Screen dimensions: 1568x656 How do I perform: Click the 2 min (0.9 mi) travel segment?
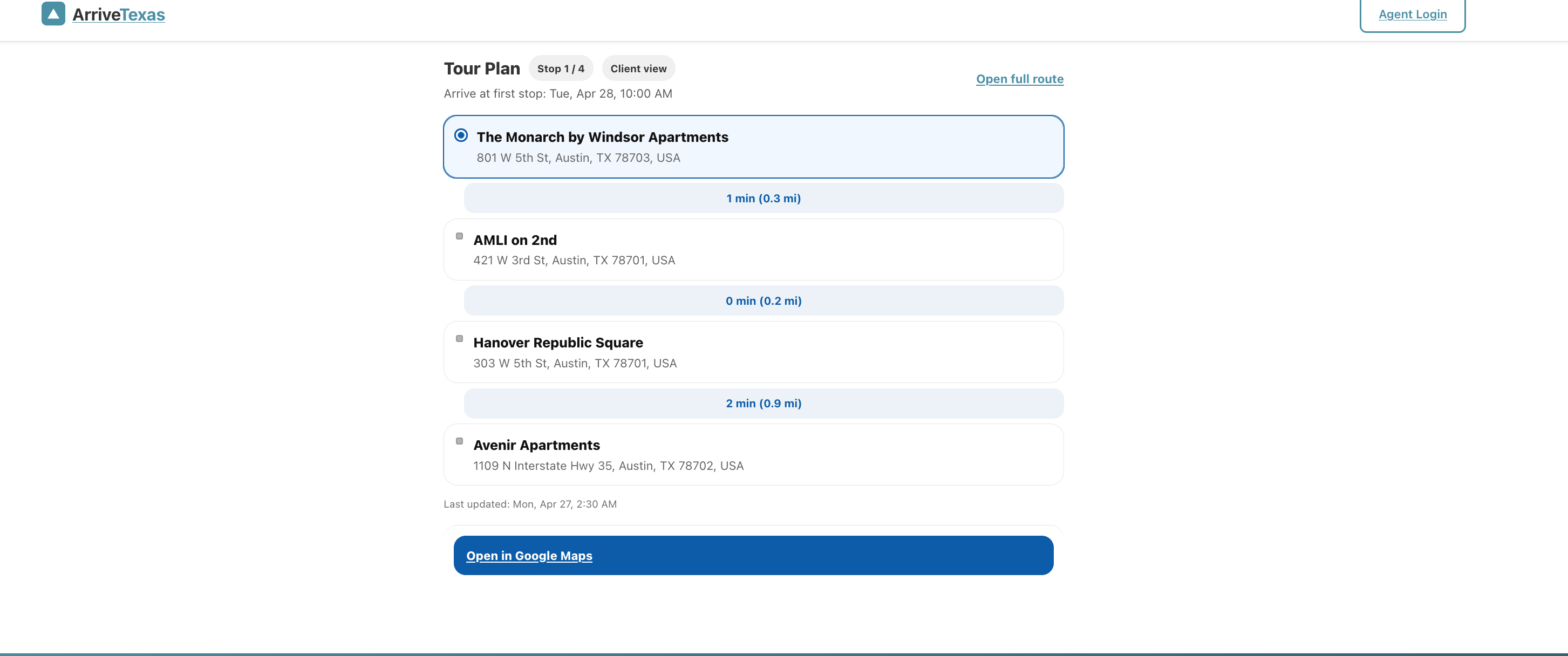click(763, 404)
